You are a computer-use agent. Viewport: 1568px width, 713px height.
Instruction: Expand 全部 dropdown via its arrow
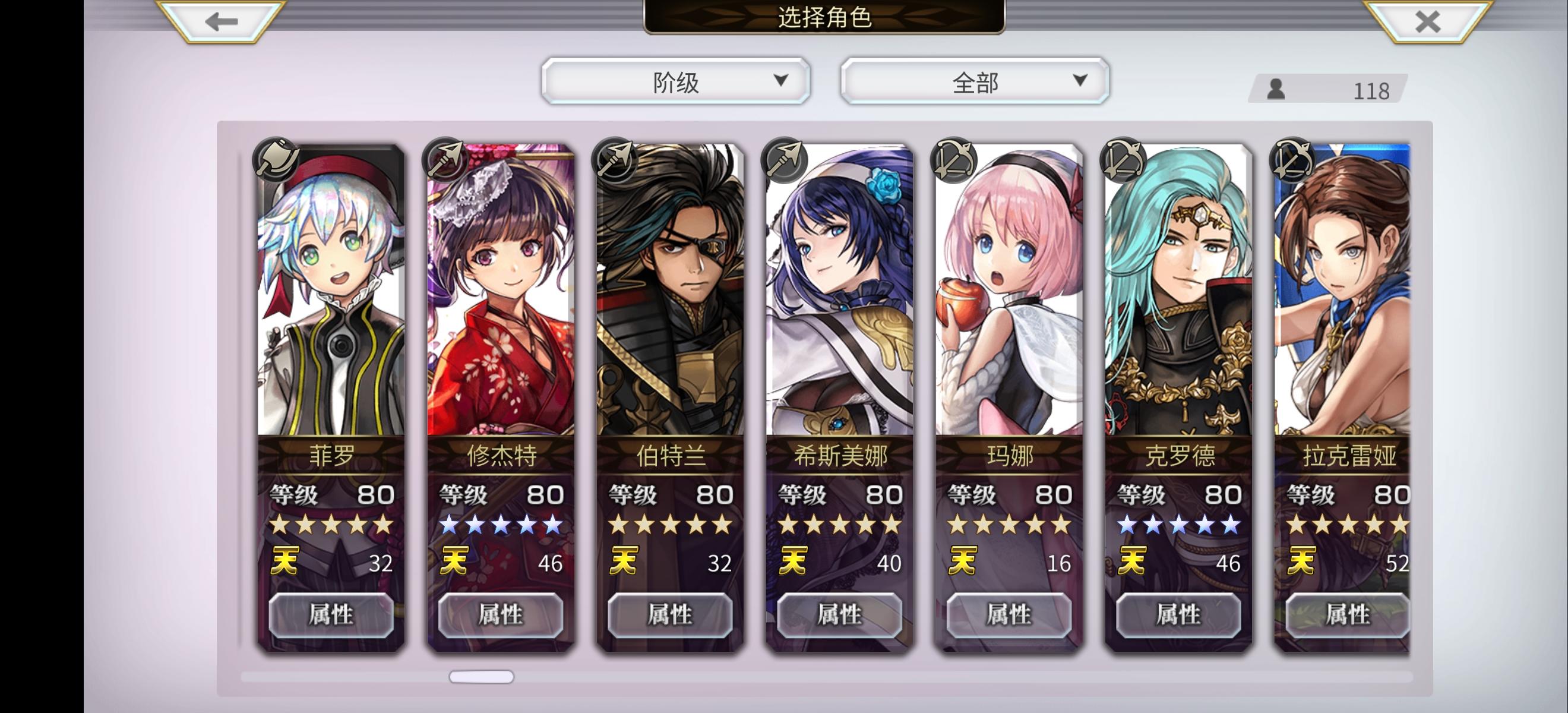coord(1080,80)
